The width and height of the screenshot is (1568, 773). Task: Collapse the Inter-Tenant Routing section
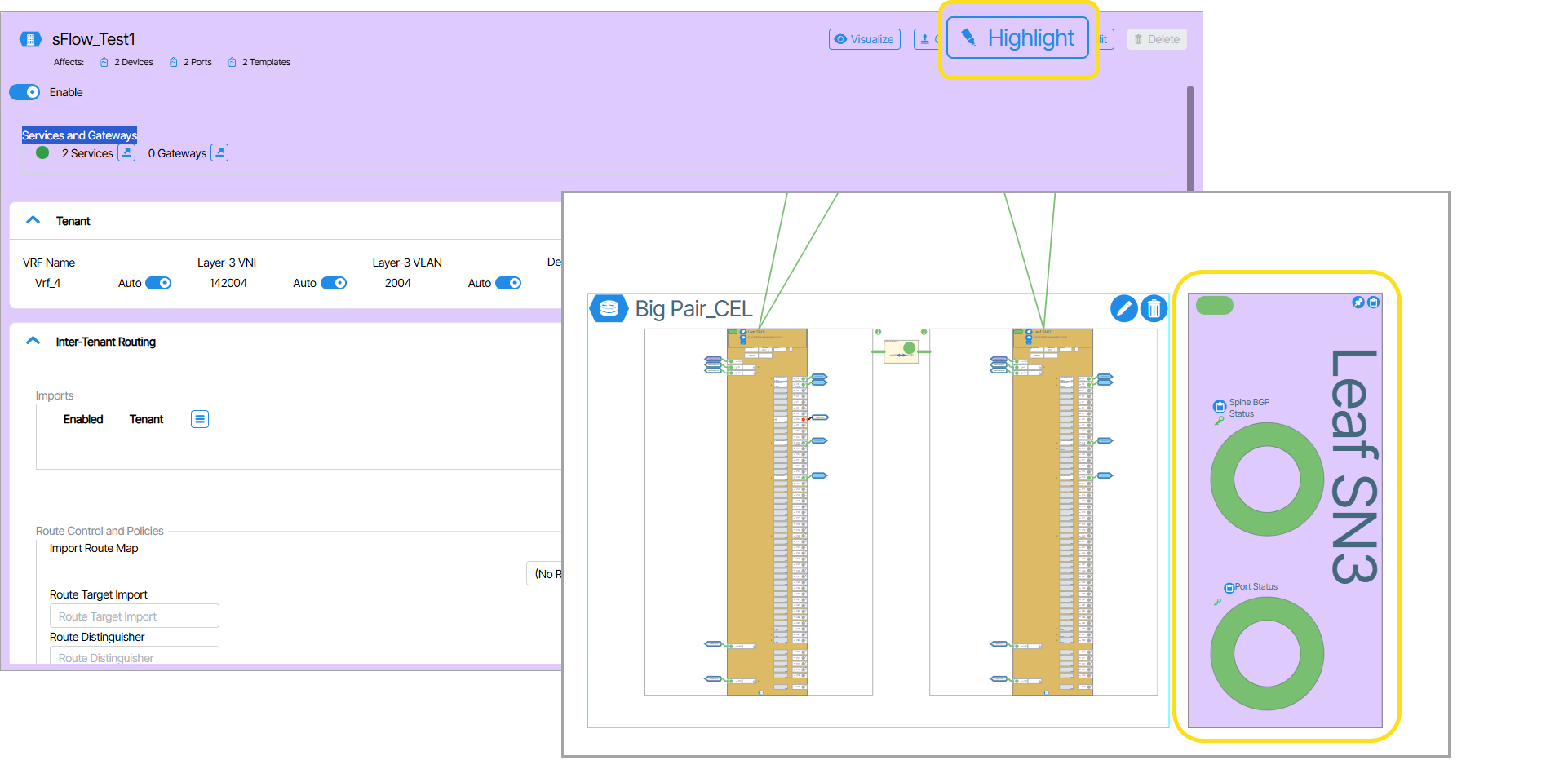[33, 341]
